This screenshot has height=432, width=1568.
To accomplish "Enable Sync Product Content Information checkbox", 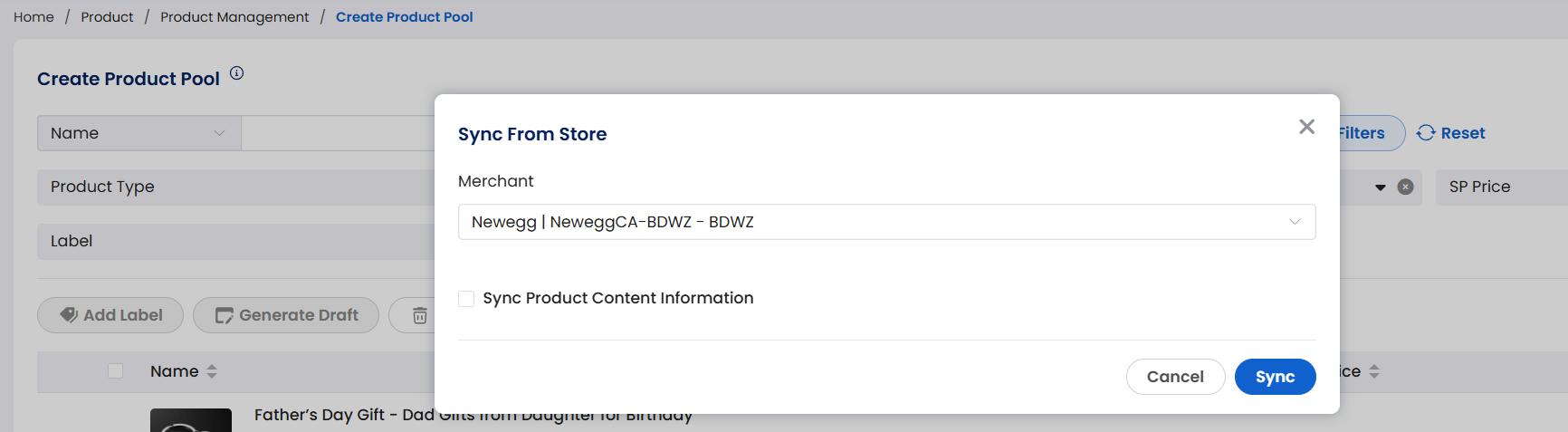I will coord(466,299).
